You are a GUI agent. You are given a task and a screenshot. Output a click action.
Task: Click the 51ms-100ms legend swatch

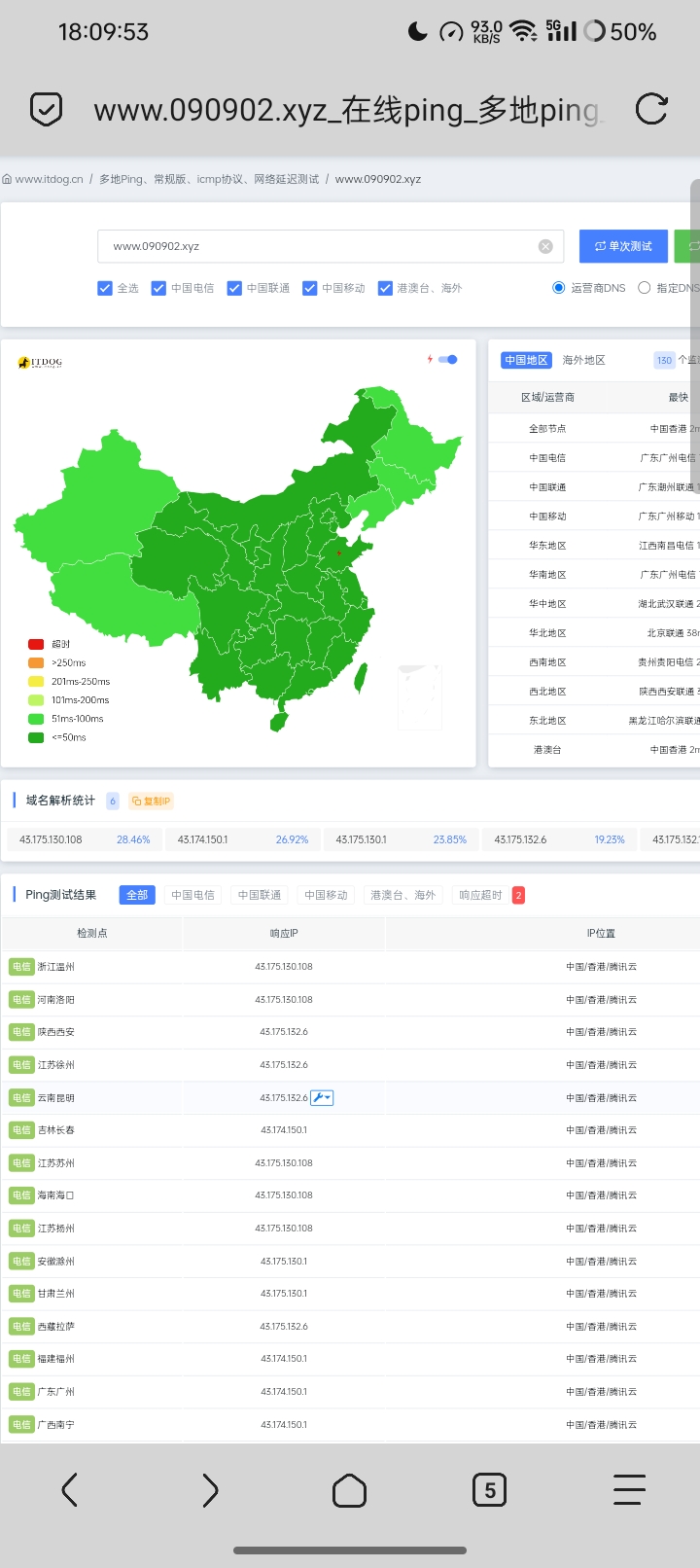[36, 719]
